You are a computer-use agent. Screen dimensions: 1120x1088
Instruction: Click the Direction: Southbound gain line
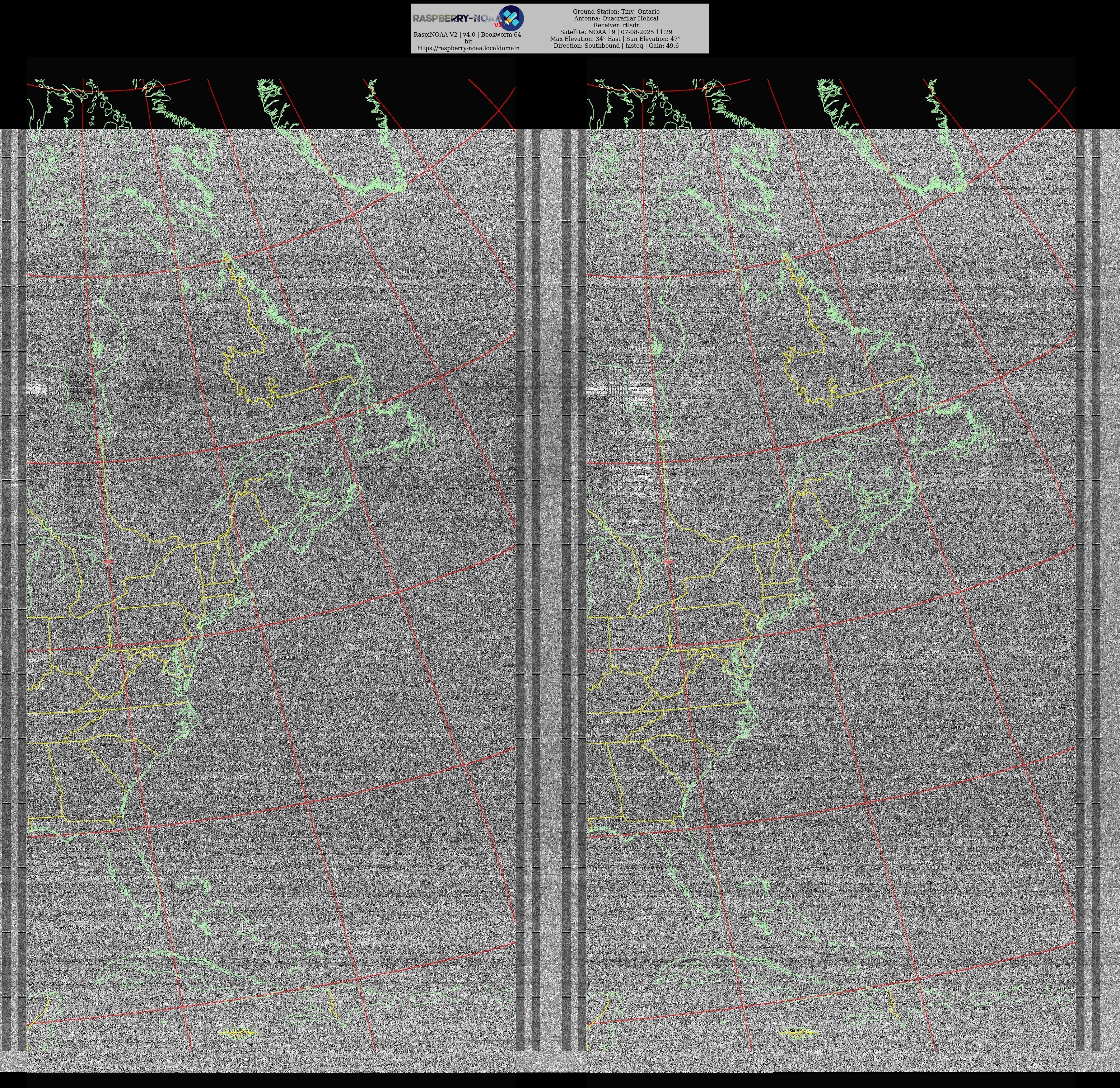(616, 46)
